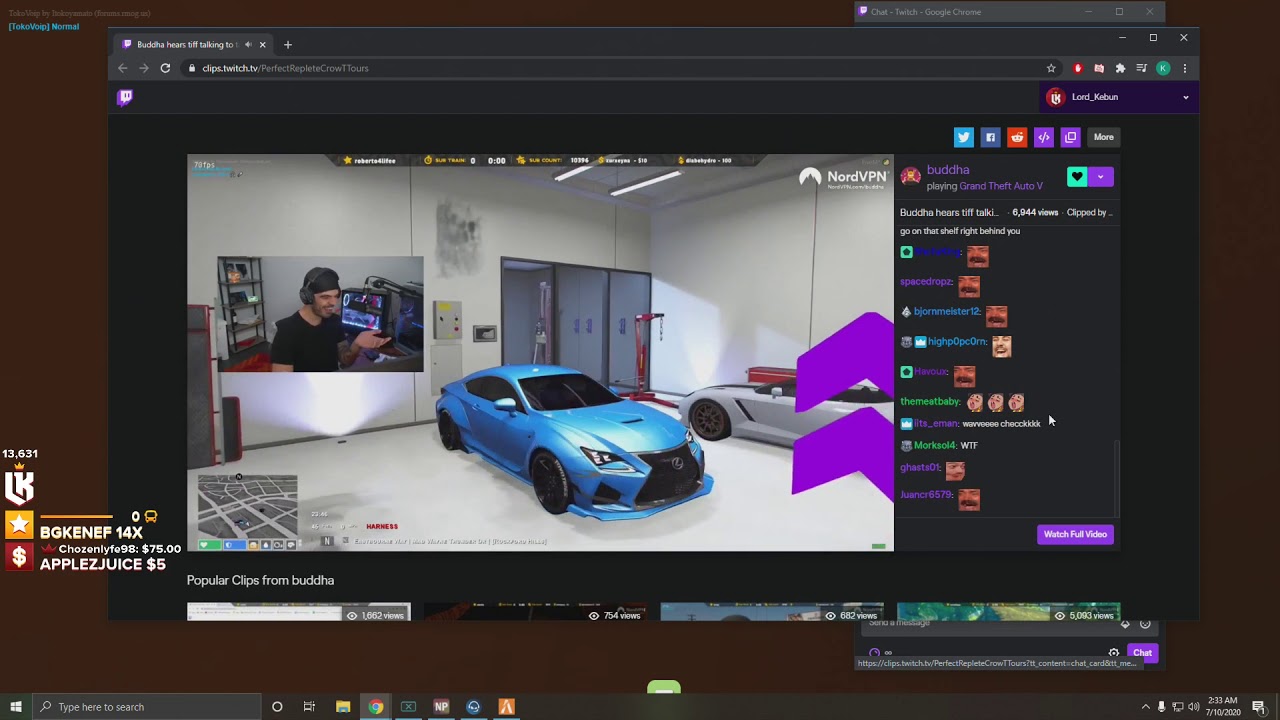
Task: Open notification center in taskbar
Action: point(1259,707)
